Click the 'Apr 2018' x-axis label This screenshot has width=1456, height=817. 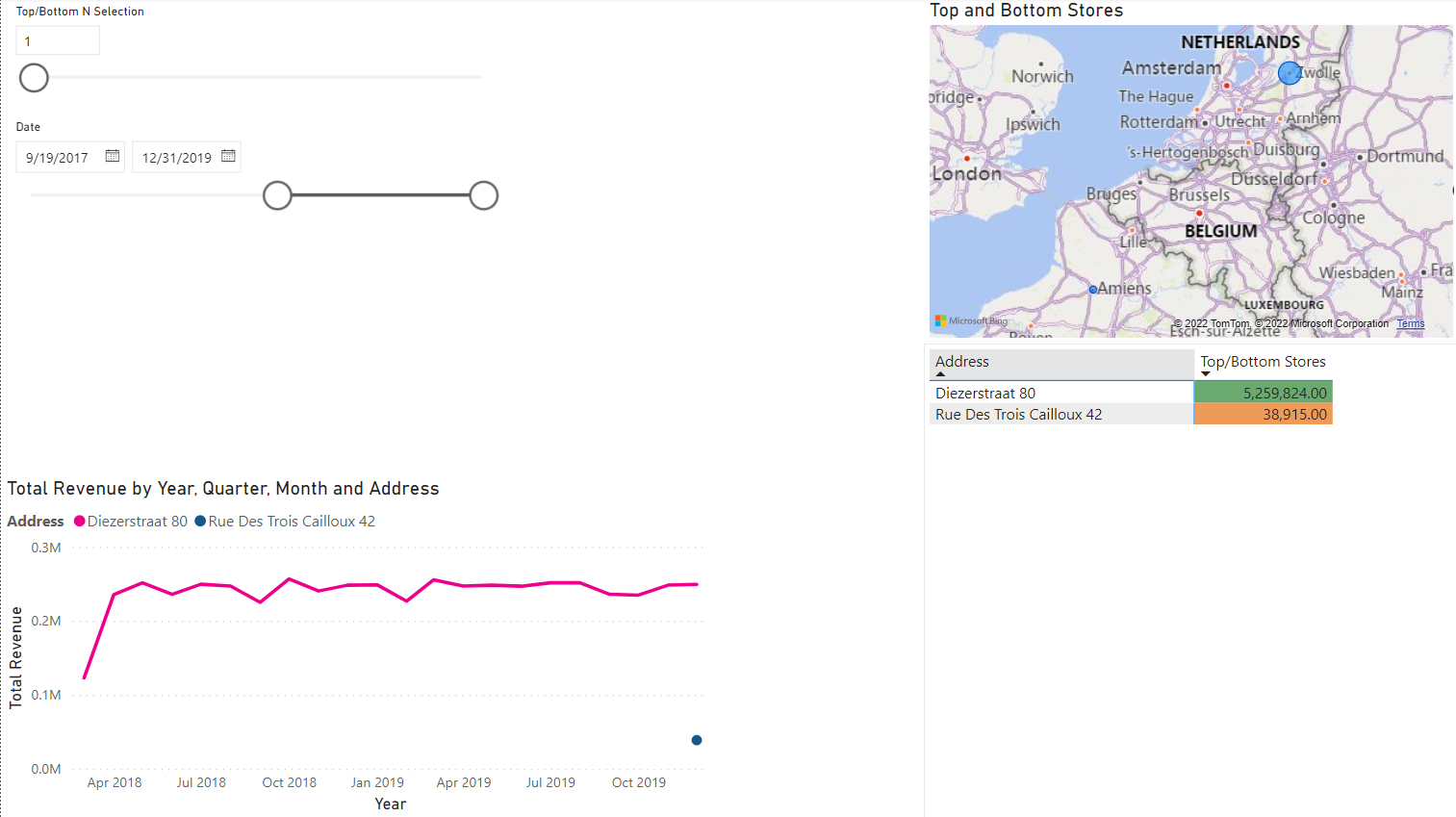pyautogui.click(x=115, y=782)
